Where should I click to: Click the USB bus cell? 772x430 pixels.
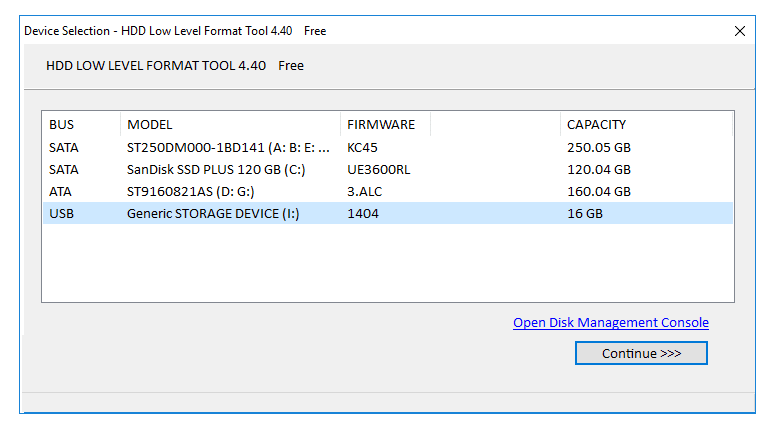[x=62, y=213]
